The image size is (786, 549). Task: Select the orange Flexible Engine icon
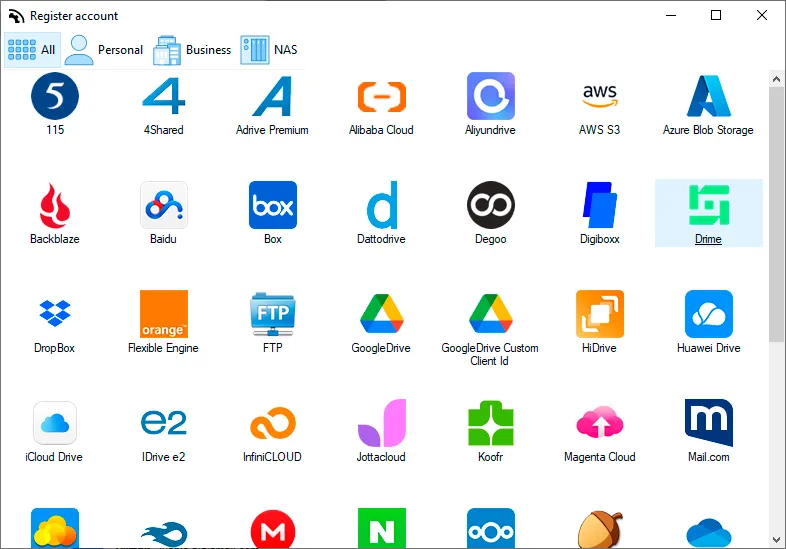163,314
